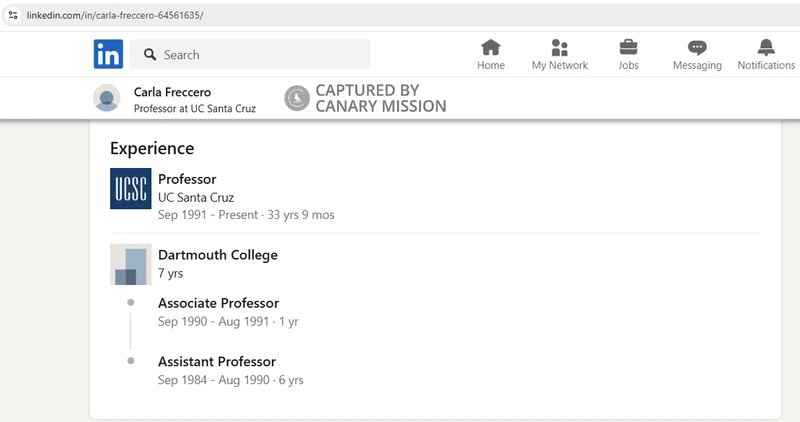This screenshot has width=800, height=422.
Task: Focus the LinkedIn Search field
Action: 250,54
